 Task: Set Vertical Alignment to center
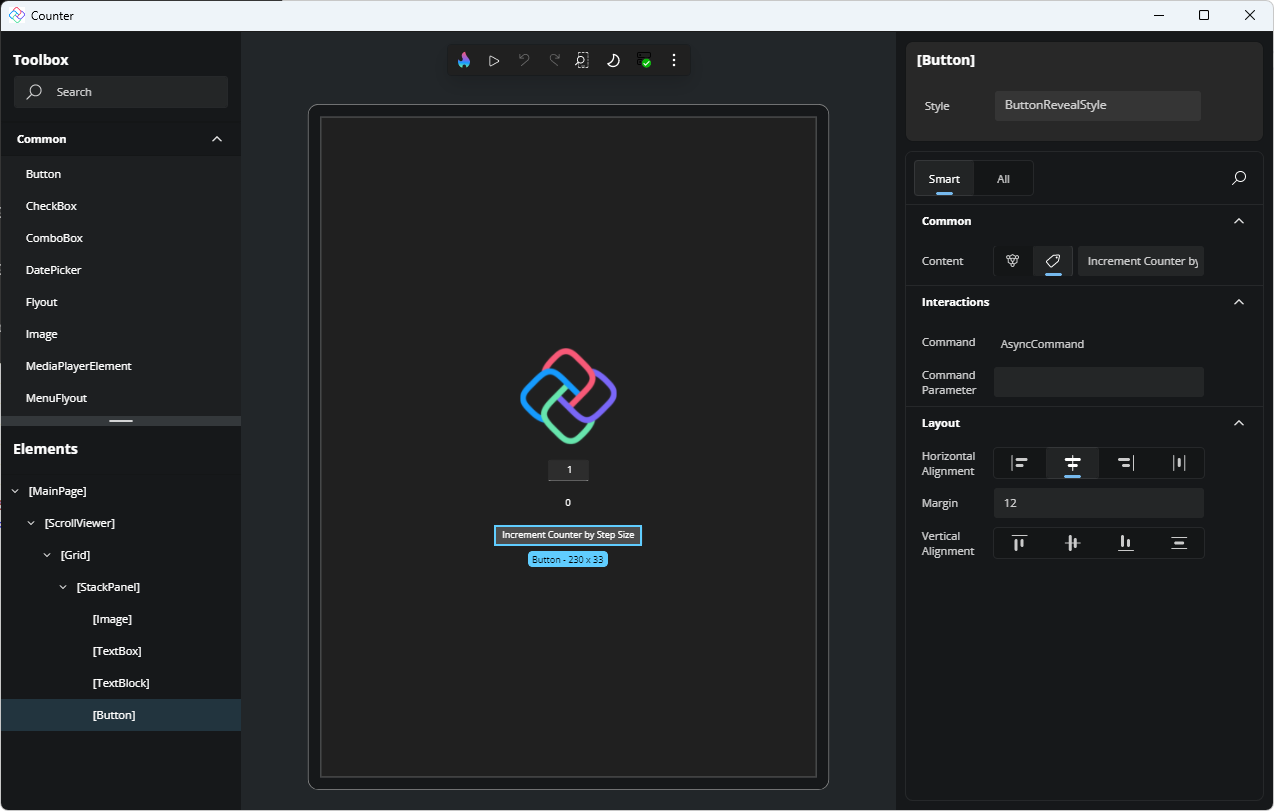click(1072, 543)
